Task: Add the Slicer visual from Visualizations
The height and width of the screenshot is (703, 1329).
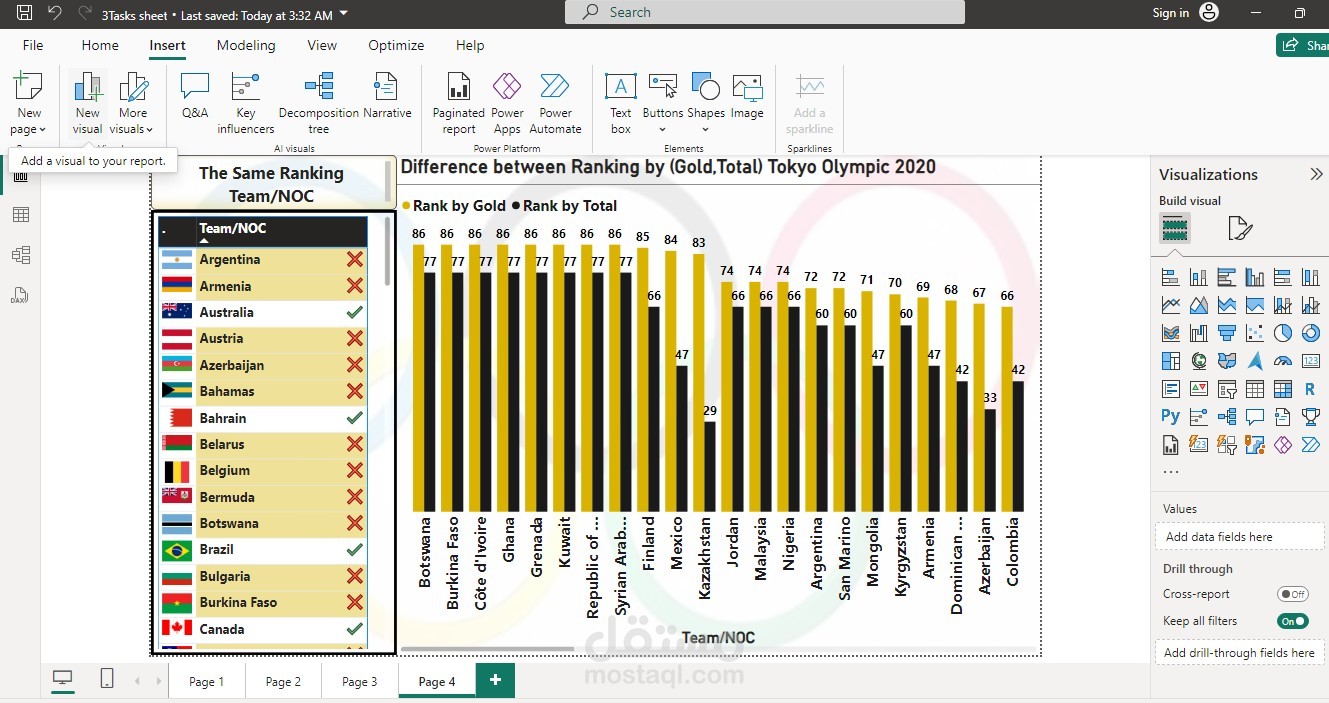Action: pos(1226,389)
